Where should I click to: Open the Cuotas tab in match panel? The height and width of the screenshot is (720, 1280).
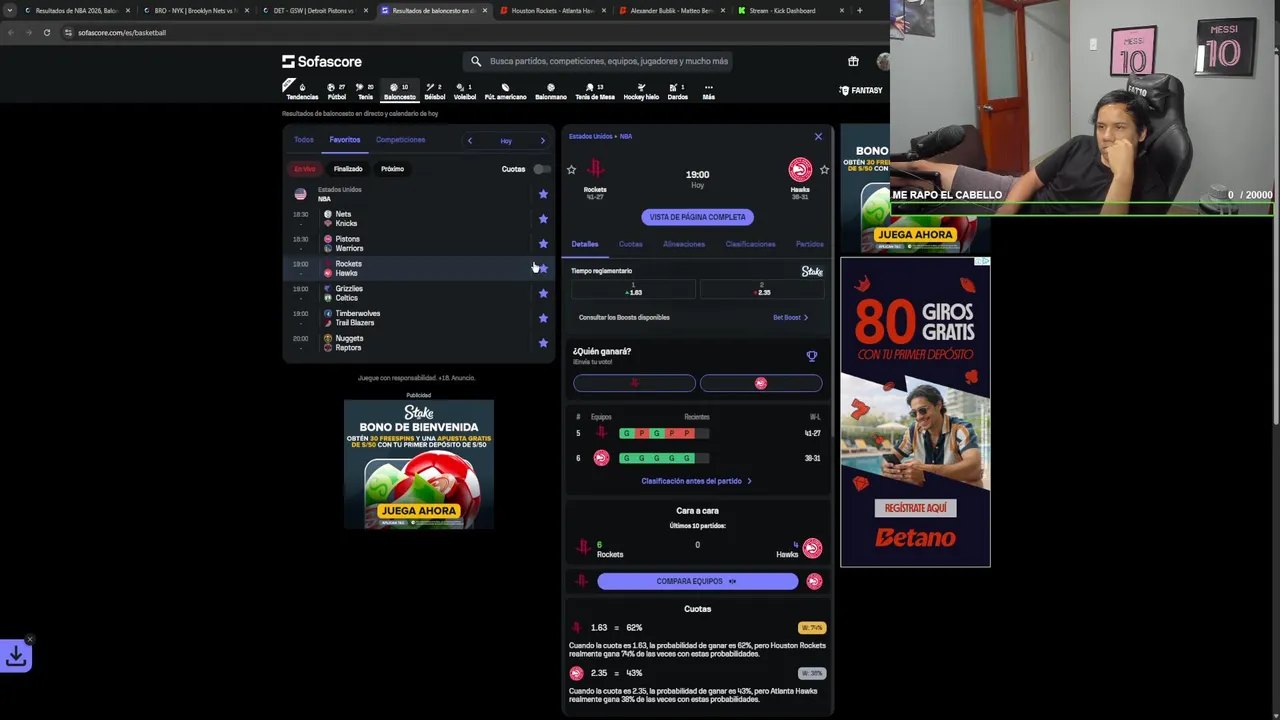(630, 244)
